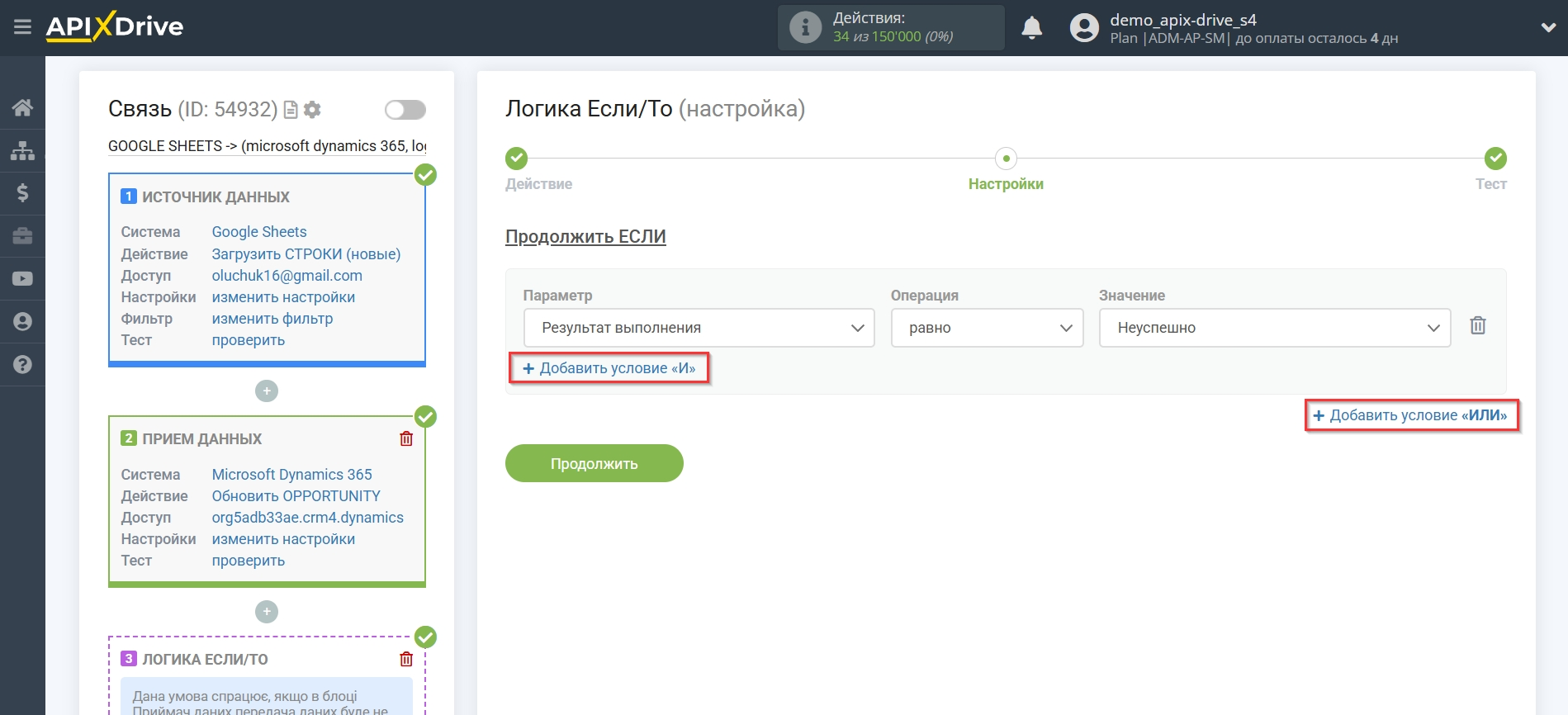
Task: Open Значение dropdown Неуспешно
Action: click(1274, 328)
